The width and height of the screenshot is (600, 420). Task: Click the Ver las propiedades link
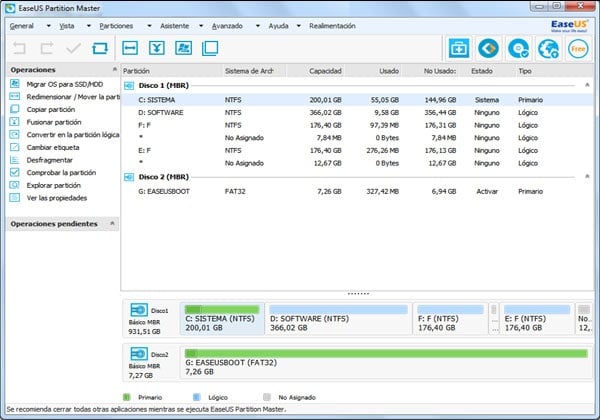tap(57, 198)
